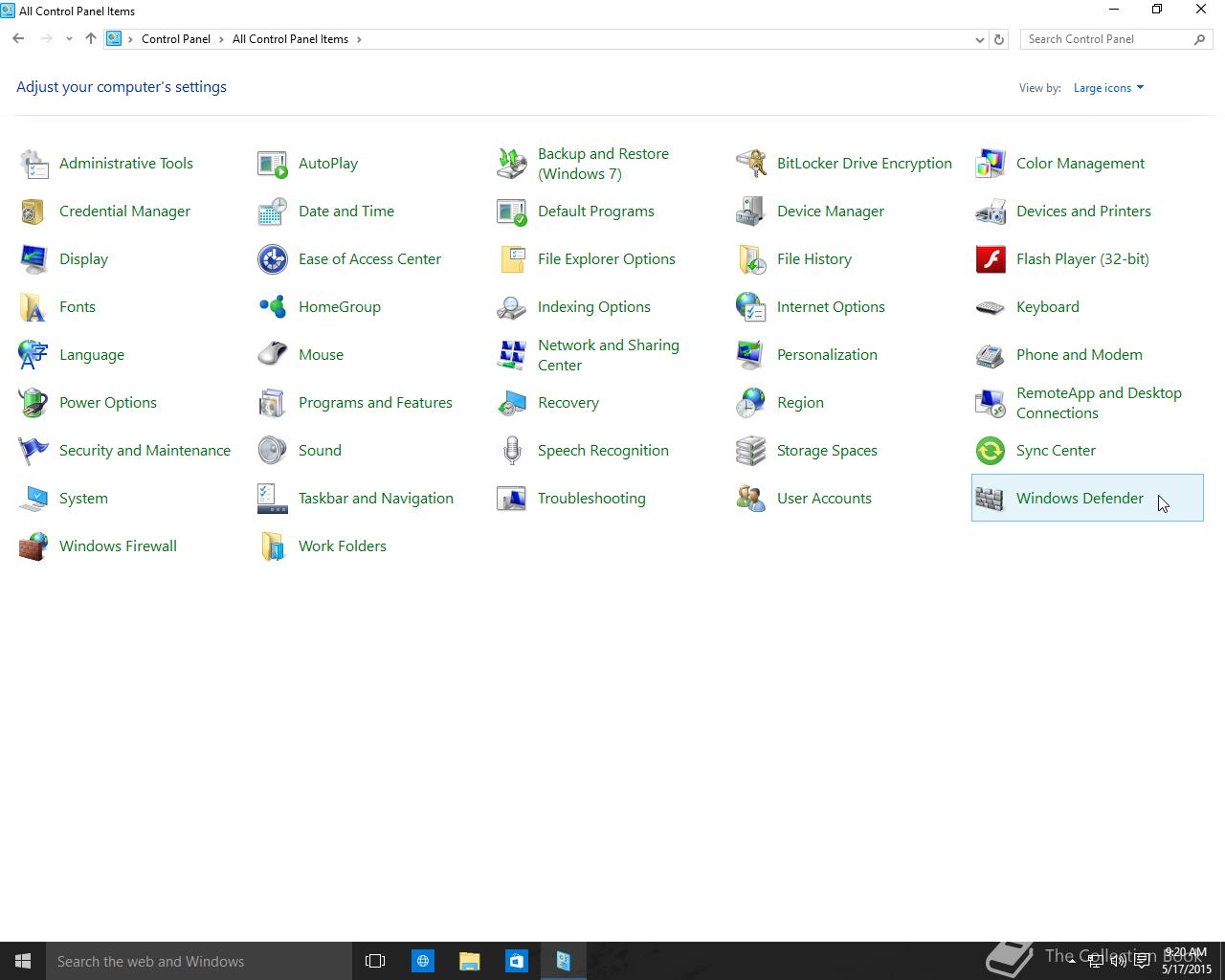Open Network and Sharing Center icon
This screenshot has height=980, width=1225.
pyautogui.click(x=512, y=355)
